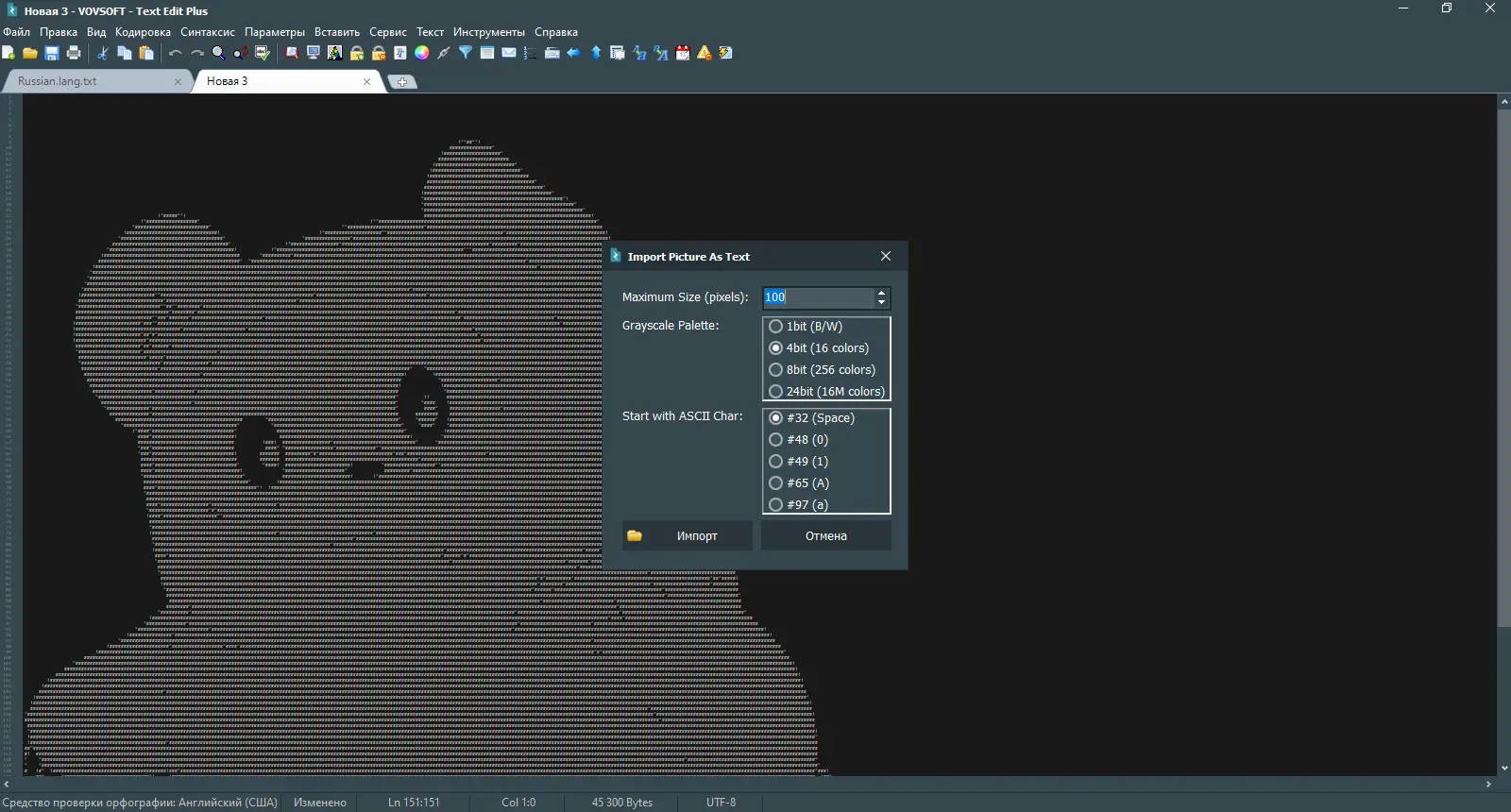Close the Russian.lang.txt tab
This screenshot has height=812, width=1511.
(178, 82)
